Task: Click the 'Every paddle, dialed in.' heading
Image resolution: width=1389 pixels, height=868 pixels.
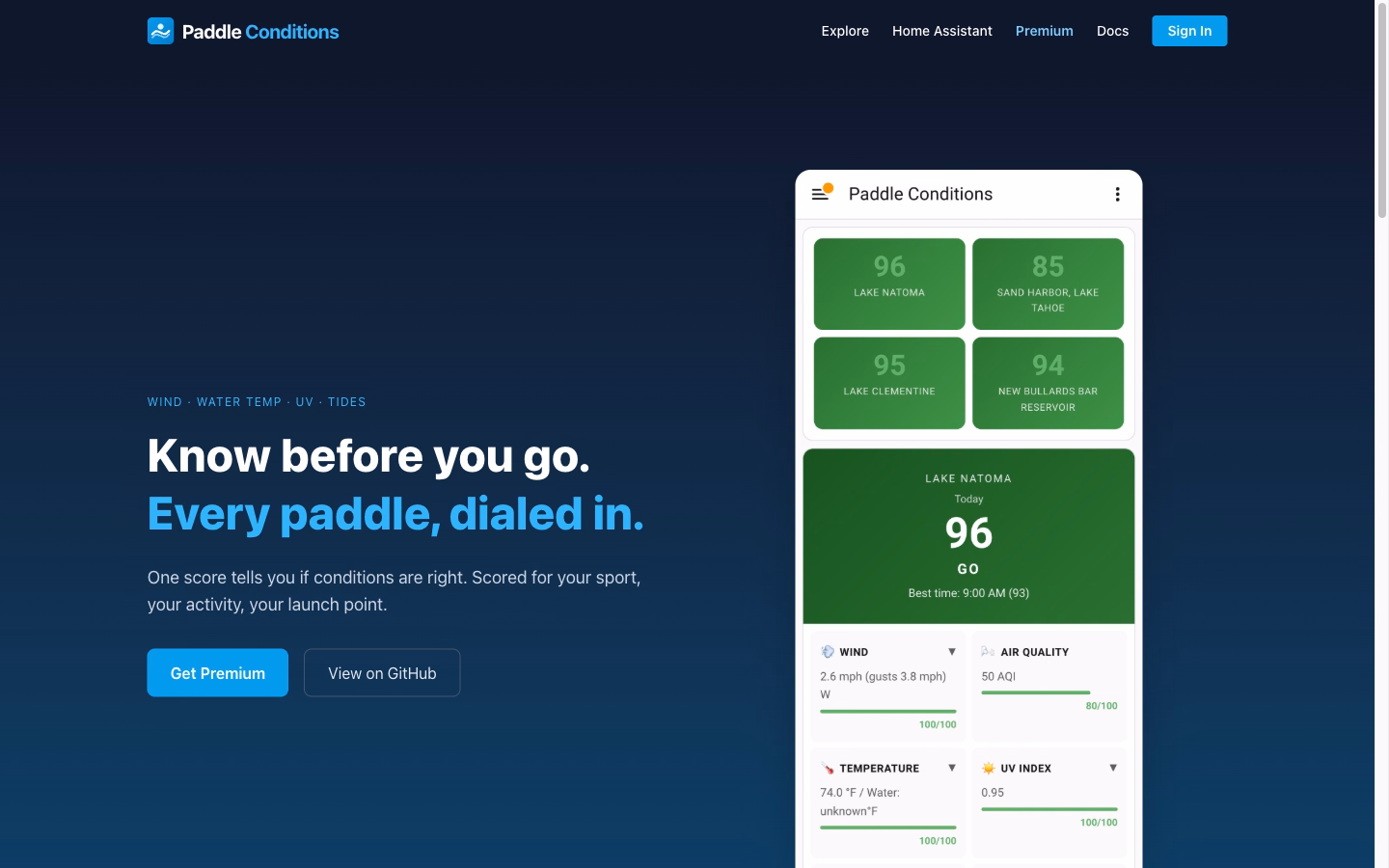Action: (x=395, y=514)
